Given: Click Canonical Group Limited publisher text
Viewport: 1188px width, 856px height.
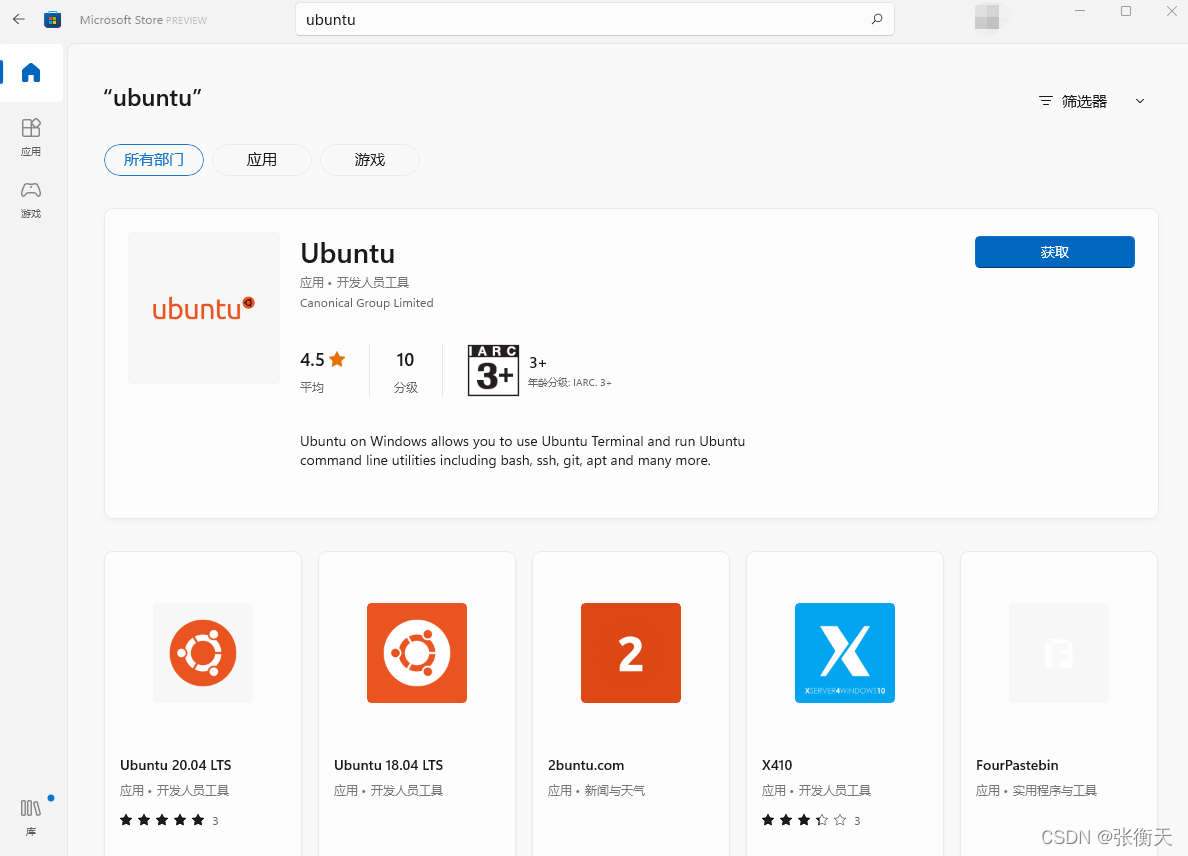Looking at the screenshot, I should (x=367, y=303).
